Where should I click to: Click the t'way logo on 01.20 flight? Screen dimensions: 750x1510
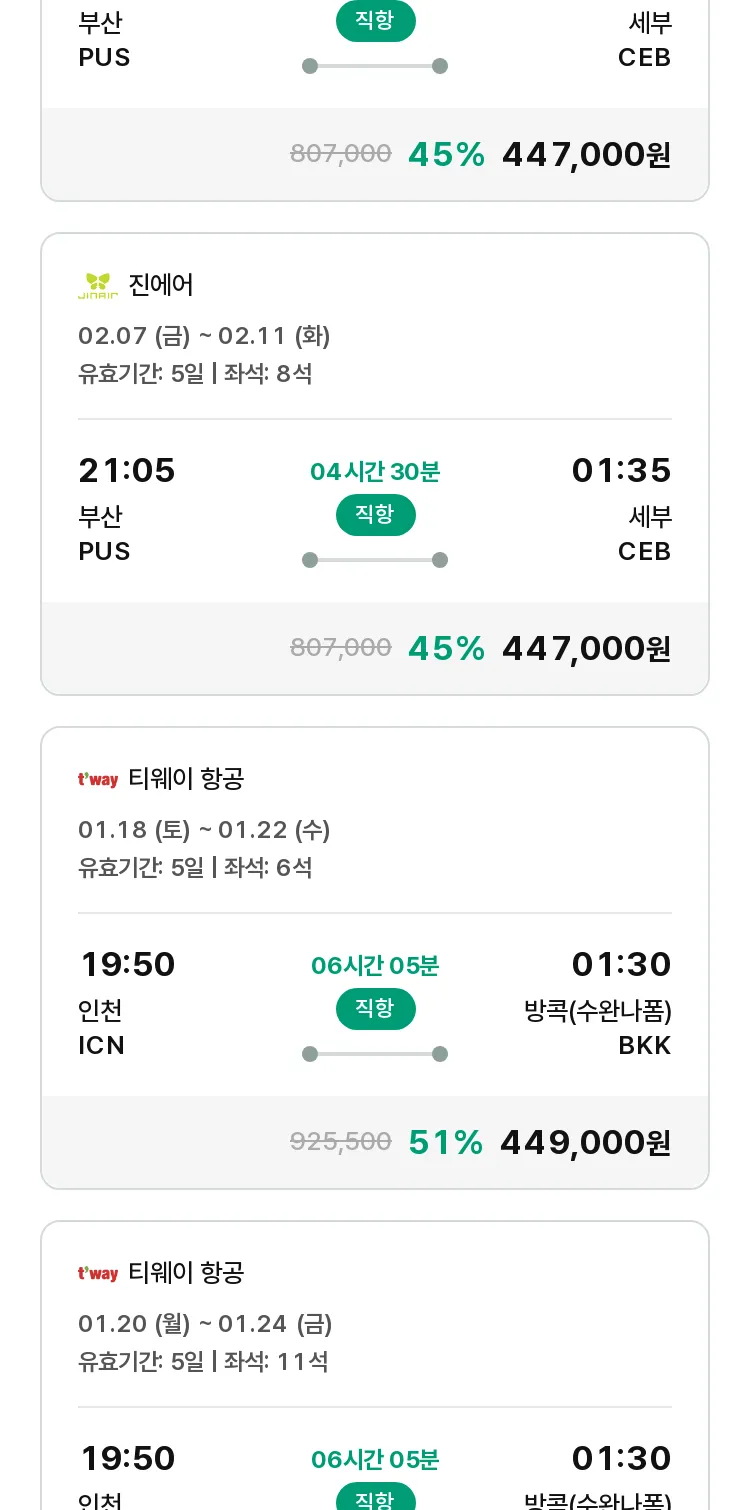click(x=98, y=1274)
